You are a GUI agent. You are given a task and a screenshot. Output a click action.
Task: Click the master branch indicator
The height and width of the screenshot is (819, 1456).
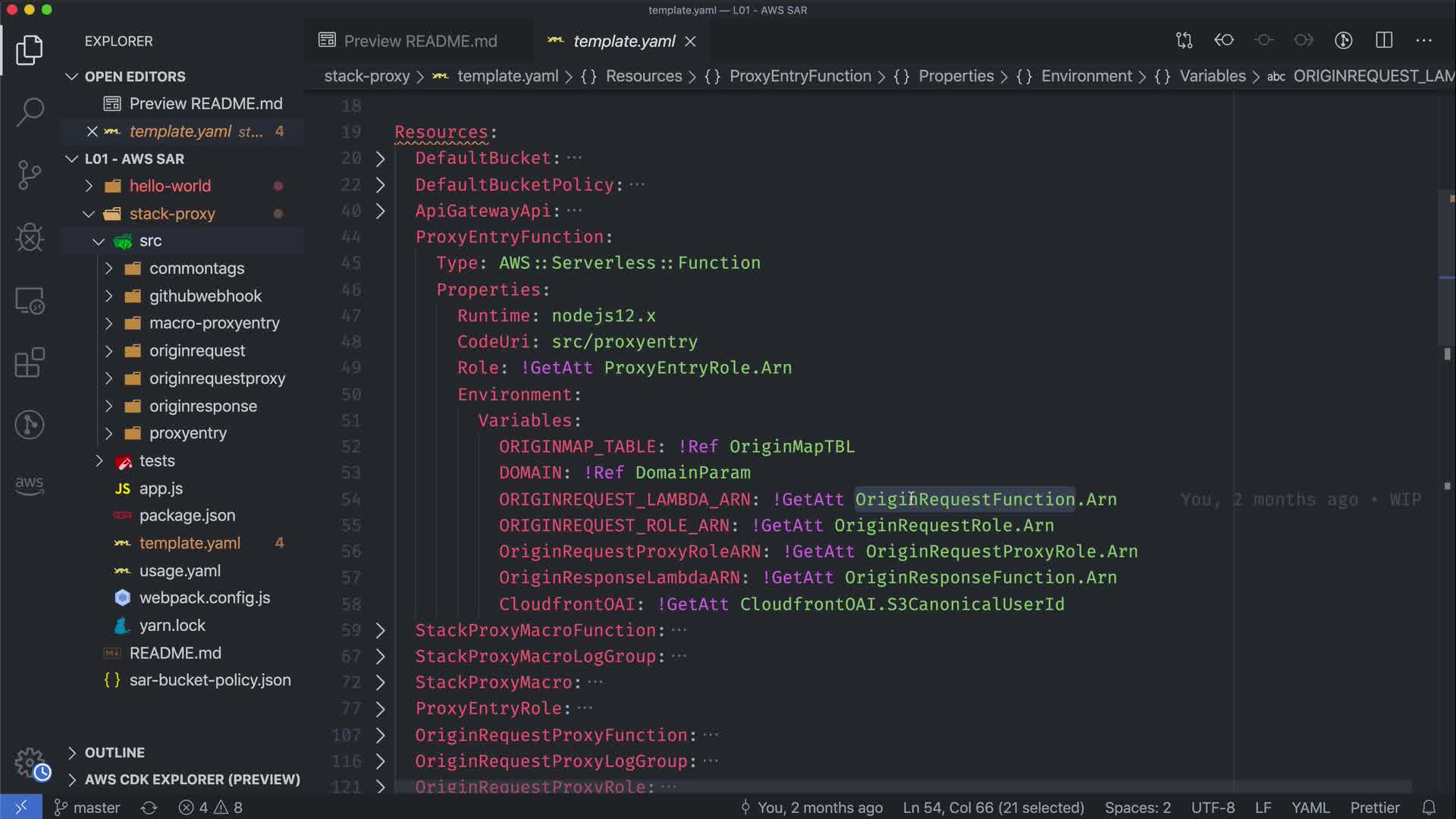tap(87, 808)
